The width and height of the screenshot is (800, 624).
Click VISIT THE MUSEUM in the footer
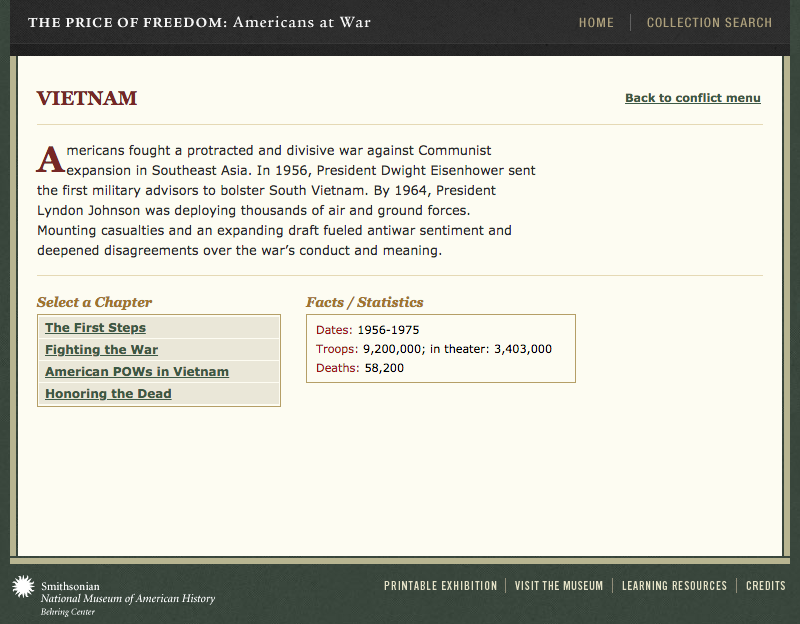pos(559,585)
